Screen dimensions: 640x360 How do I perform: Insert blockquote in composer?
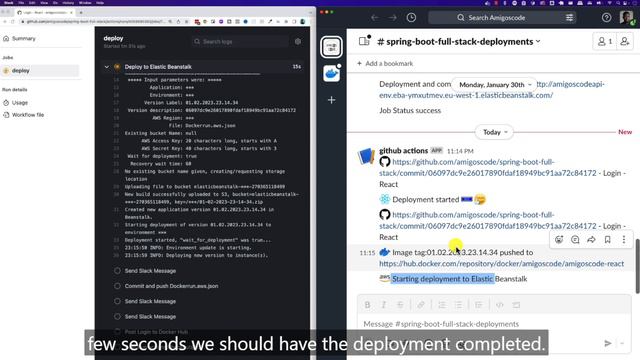click(x=479, y=305)
